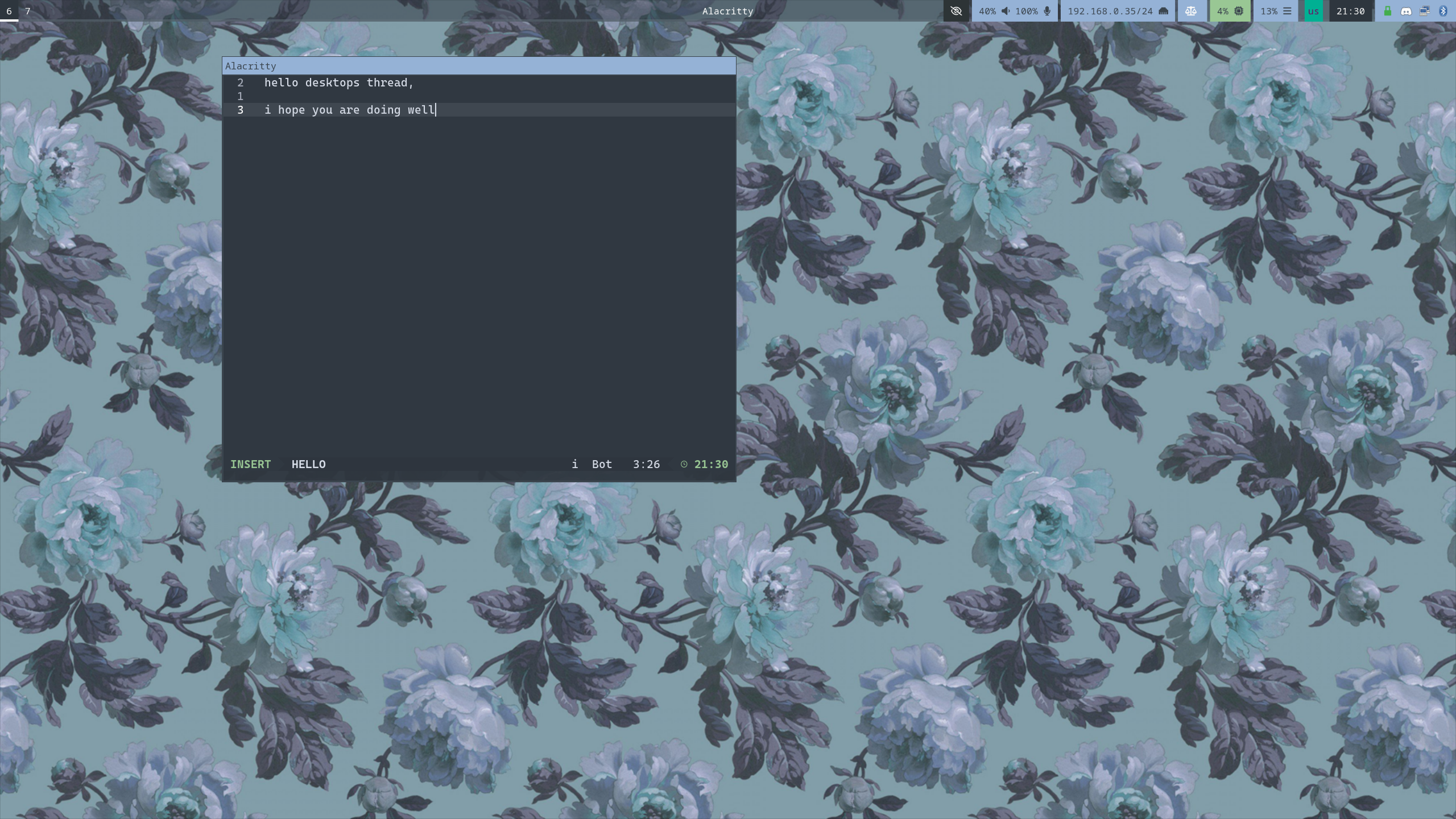Click the memory usage bars icon
This screenshot has width=1456, height=819.
point(1287,11)
